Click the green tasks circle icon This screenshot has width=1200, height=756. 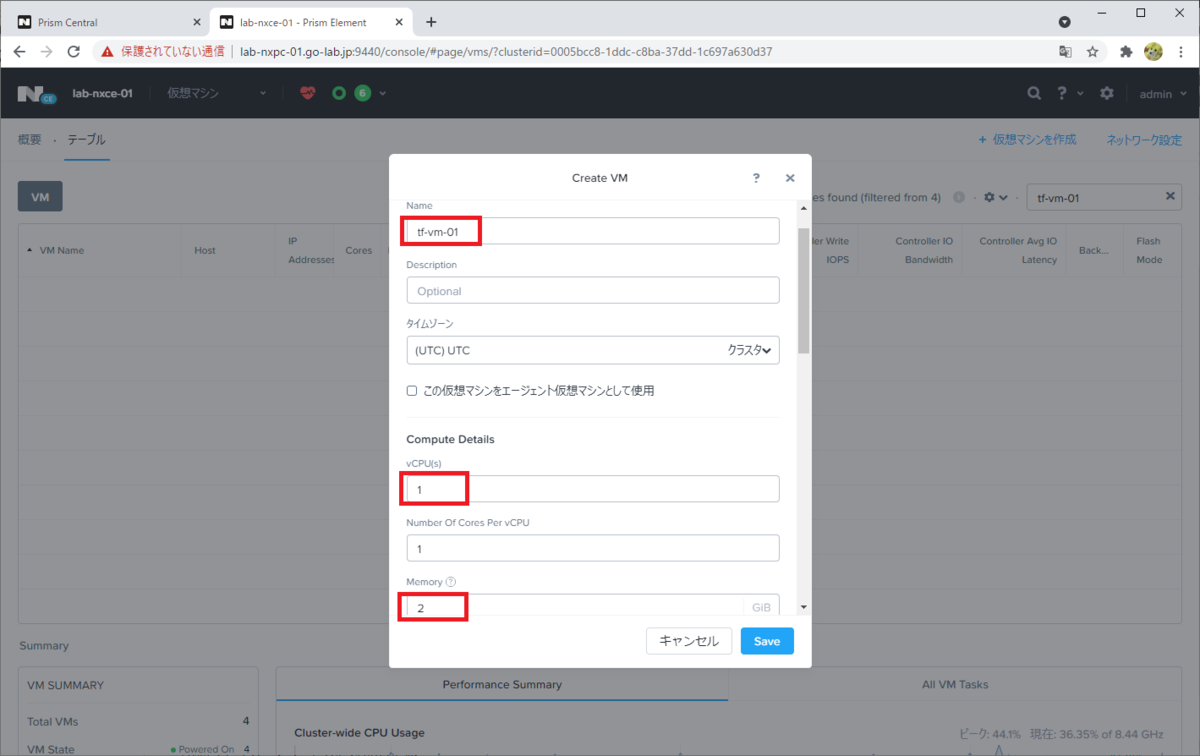click(x=339, y=93)
